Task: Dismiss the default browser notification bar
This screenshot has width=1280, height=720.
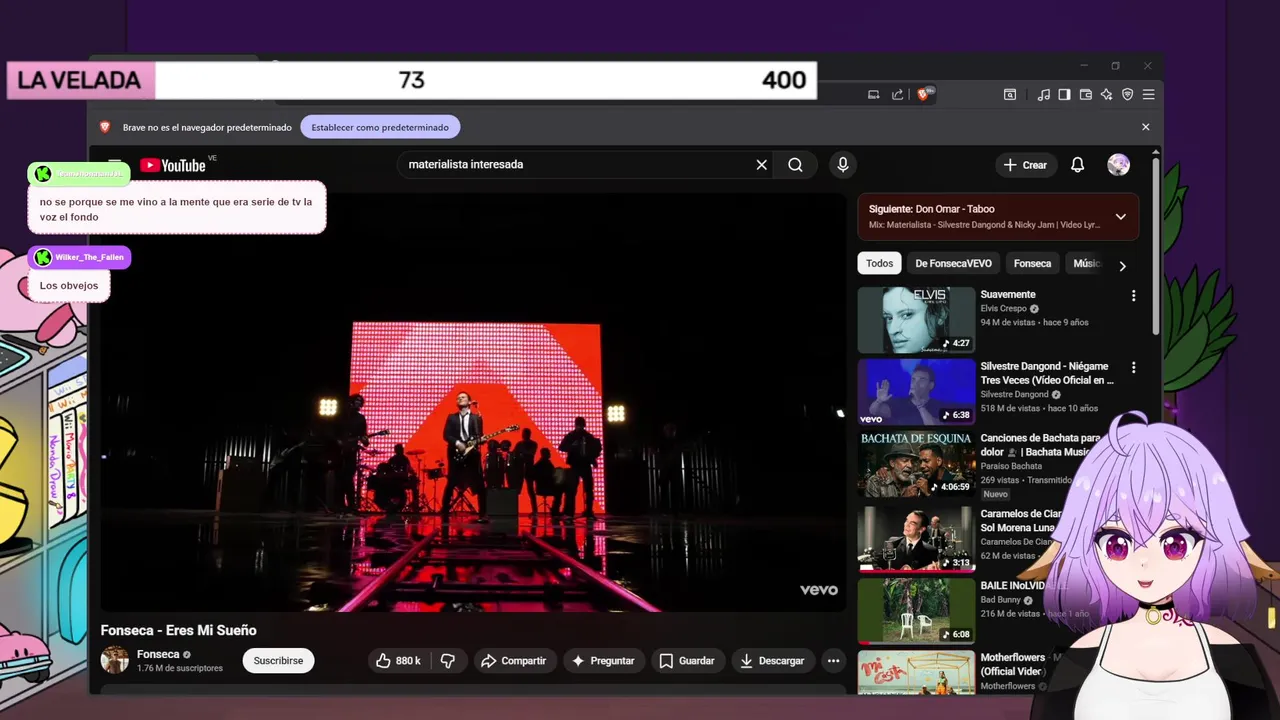Action: [1145, 127]
